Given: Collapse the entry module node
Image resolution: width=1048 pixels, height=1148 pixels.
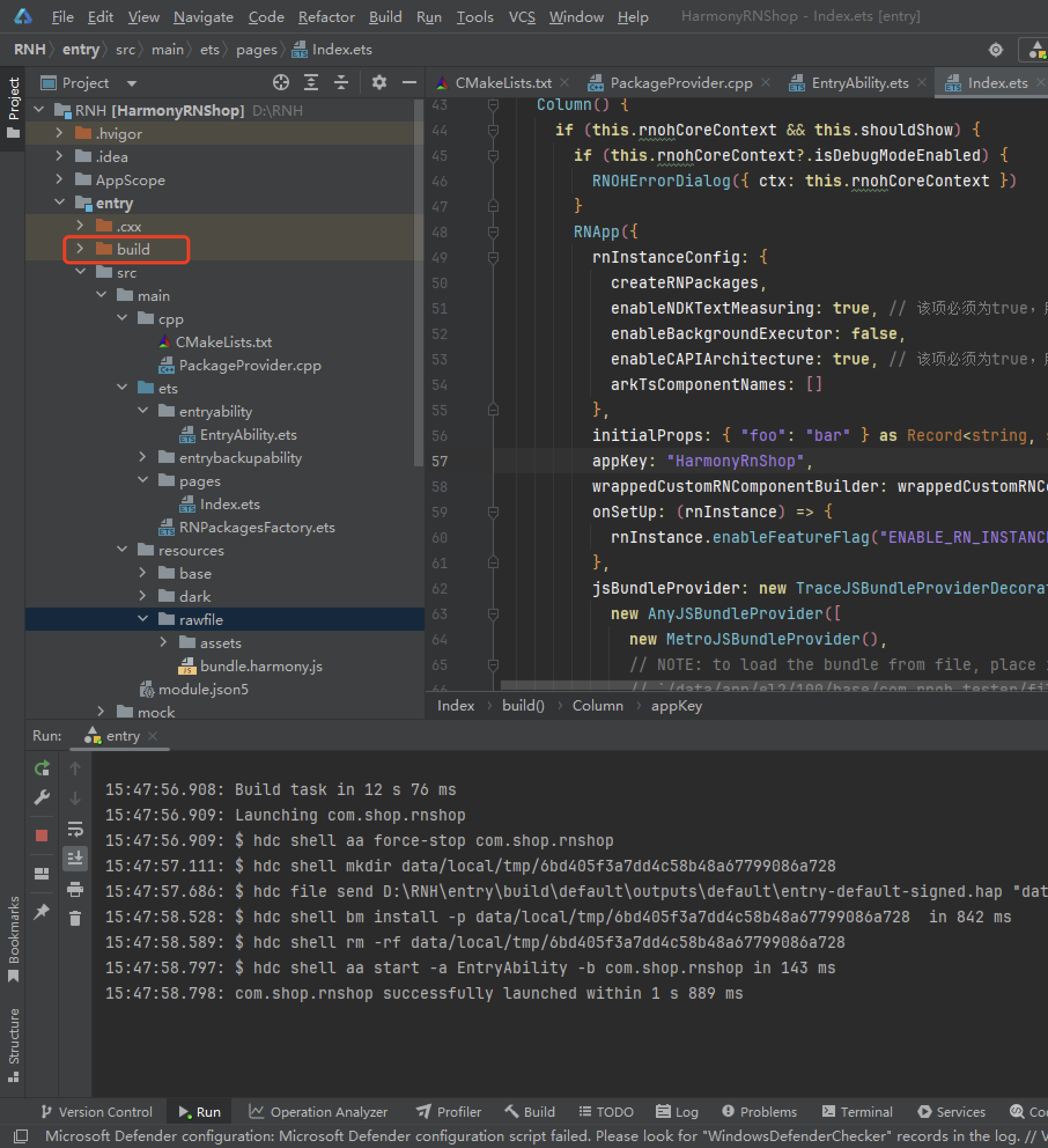Looking at the screenshot, I should (59, 203).
